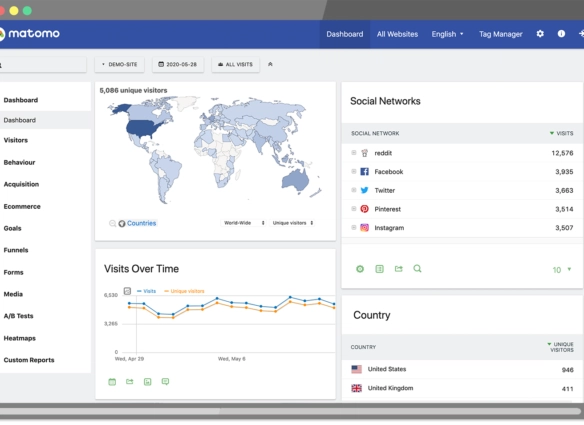
Task: Click the Pinterest logo icon
Action: tap(365, 209)
